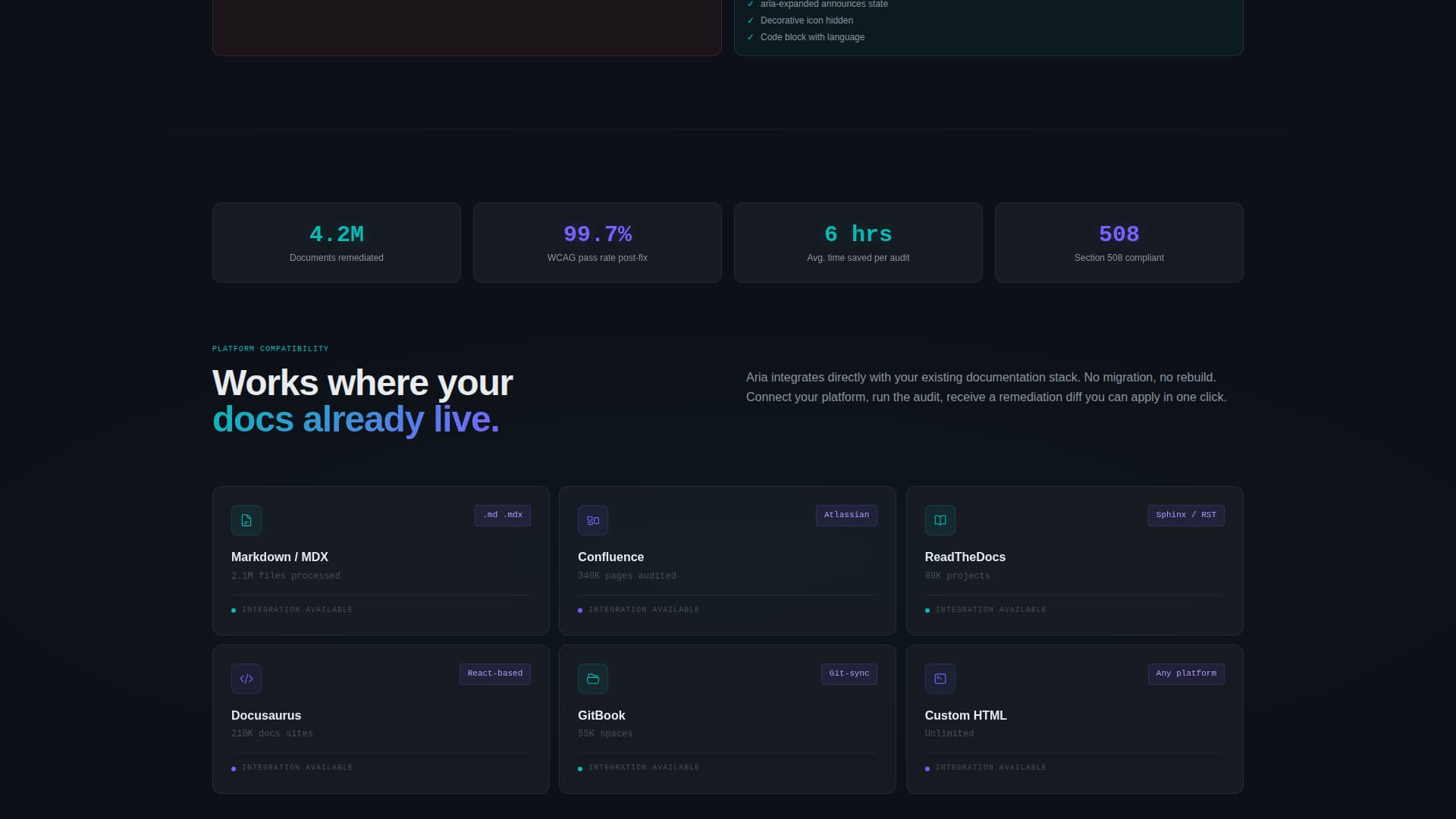Click the Custom HTML image icon
Viewport: 1456px width, 819px height.
[x=940, y=679]
